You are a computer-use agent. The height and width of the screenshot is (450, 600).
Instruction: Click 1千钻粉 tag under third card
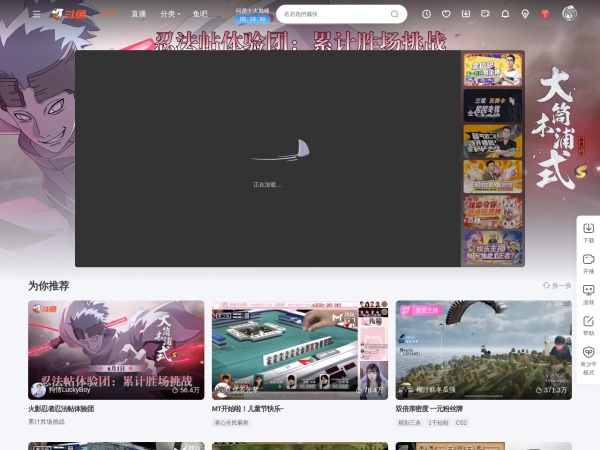(438, 423)
